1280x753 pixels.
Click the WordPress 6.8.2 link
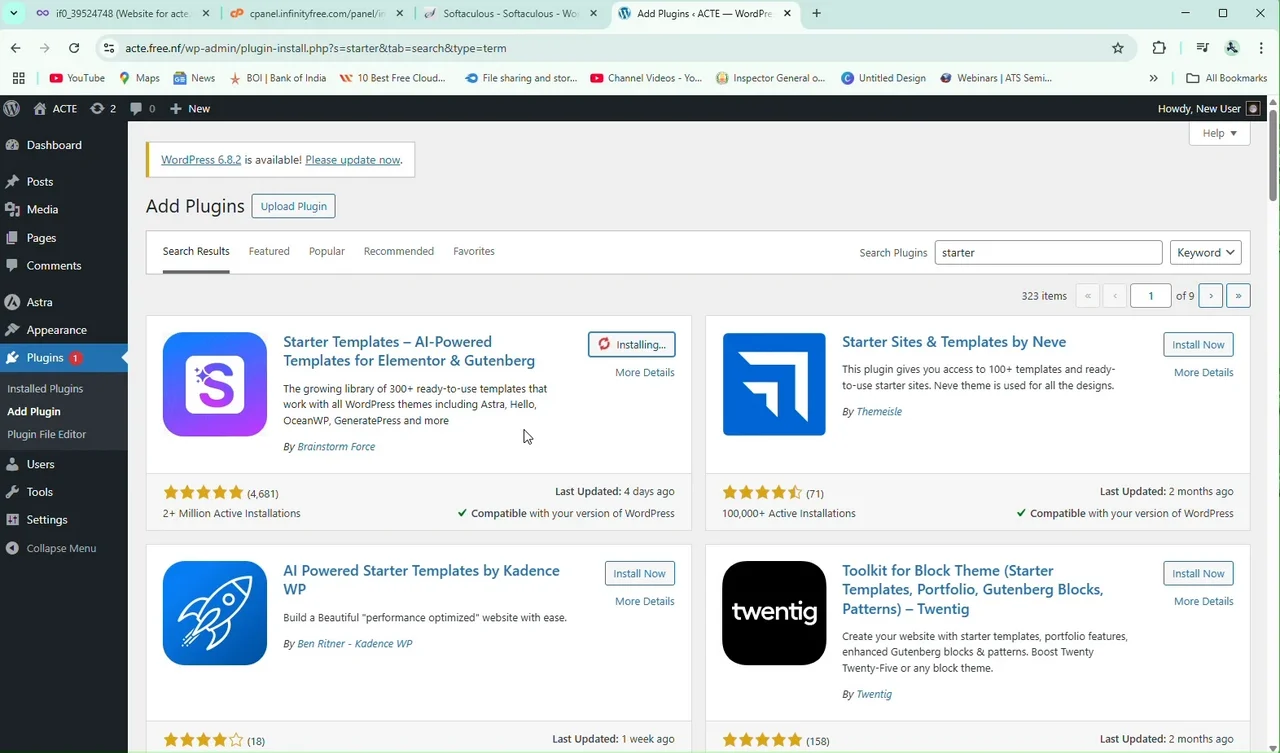pos(201,160)
